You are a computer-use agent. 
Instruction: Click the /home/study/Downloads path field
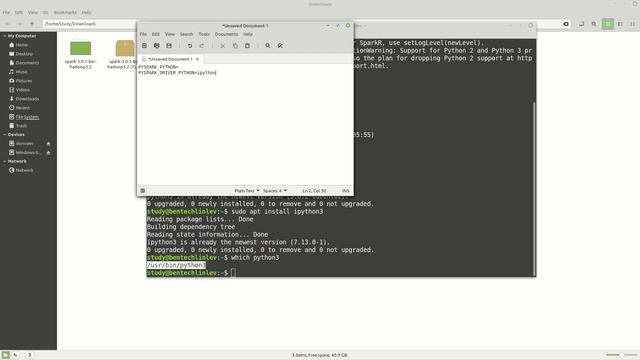point(90,24)
